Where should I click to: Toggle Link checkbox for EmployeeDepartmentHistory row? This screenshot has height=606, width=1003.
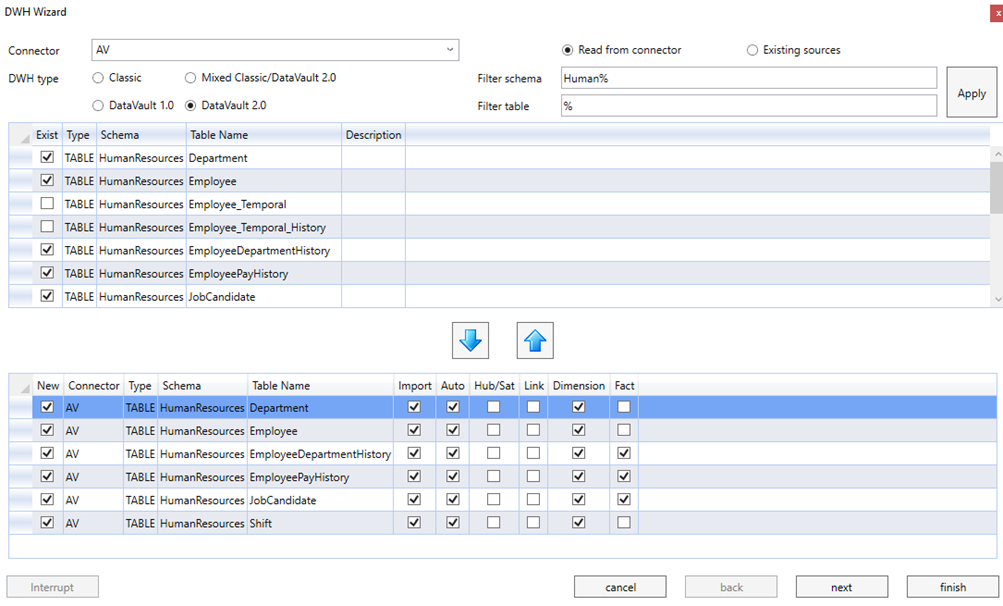click(533, 453)
